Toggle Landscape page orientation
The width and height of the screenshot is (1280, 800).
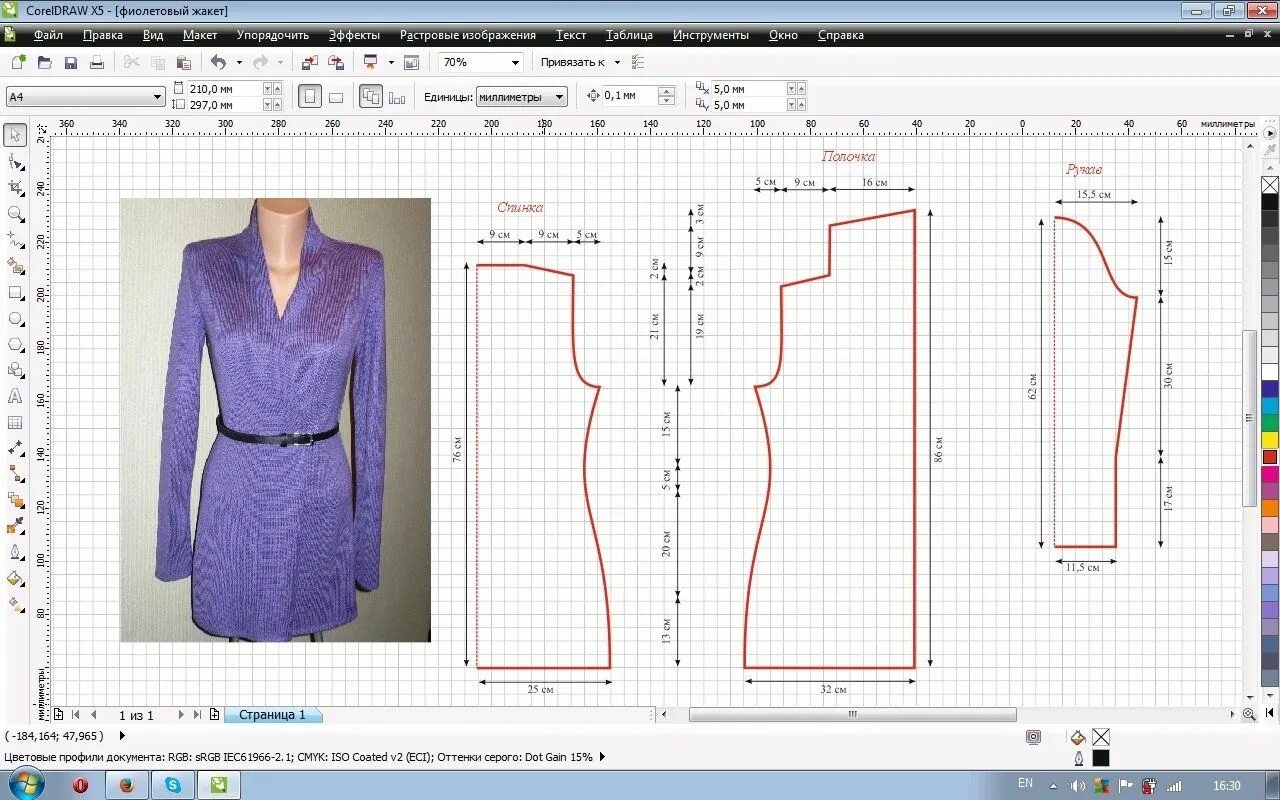336,96
